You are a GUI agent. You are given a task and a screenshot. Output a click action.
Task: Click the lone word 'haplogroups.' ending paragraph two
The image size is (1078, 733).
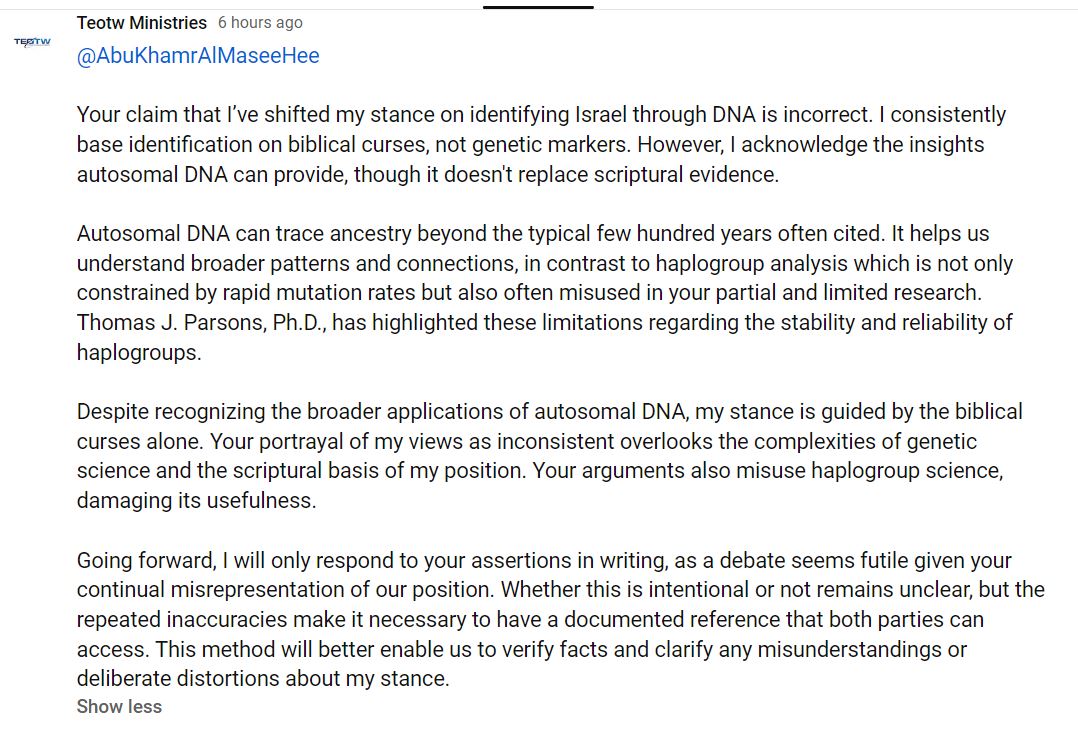click(139, 353)
